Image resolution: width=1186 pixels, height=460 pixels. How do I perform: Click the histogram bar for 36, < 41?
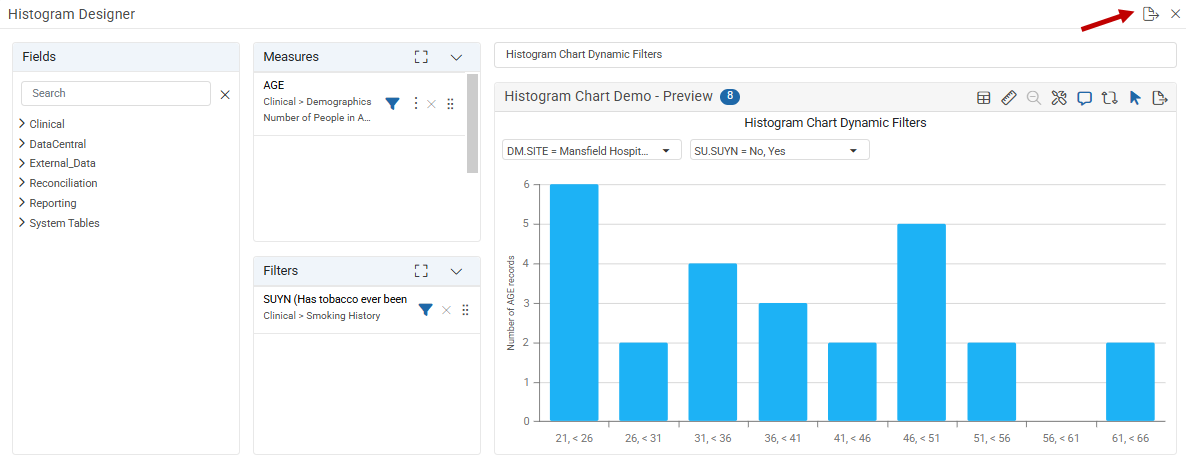(x=783, y=362)
